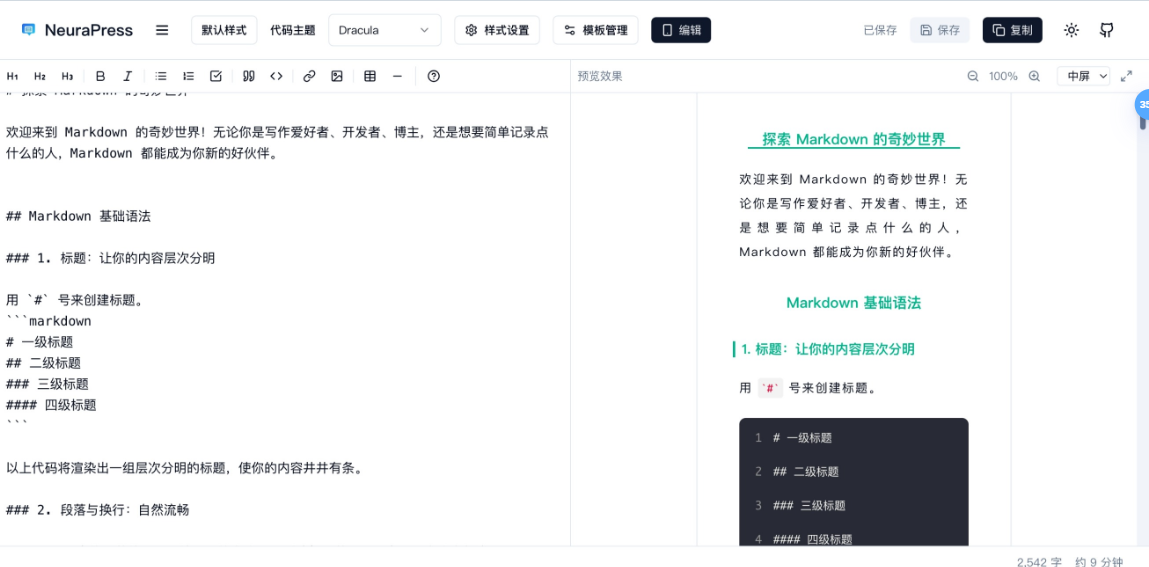Insert a Heading 3 with H3 tool

(x=67, y=76)
